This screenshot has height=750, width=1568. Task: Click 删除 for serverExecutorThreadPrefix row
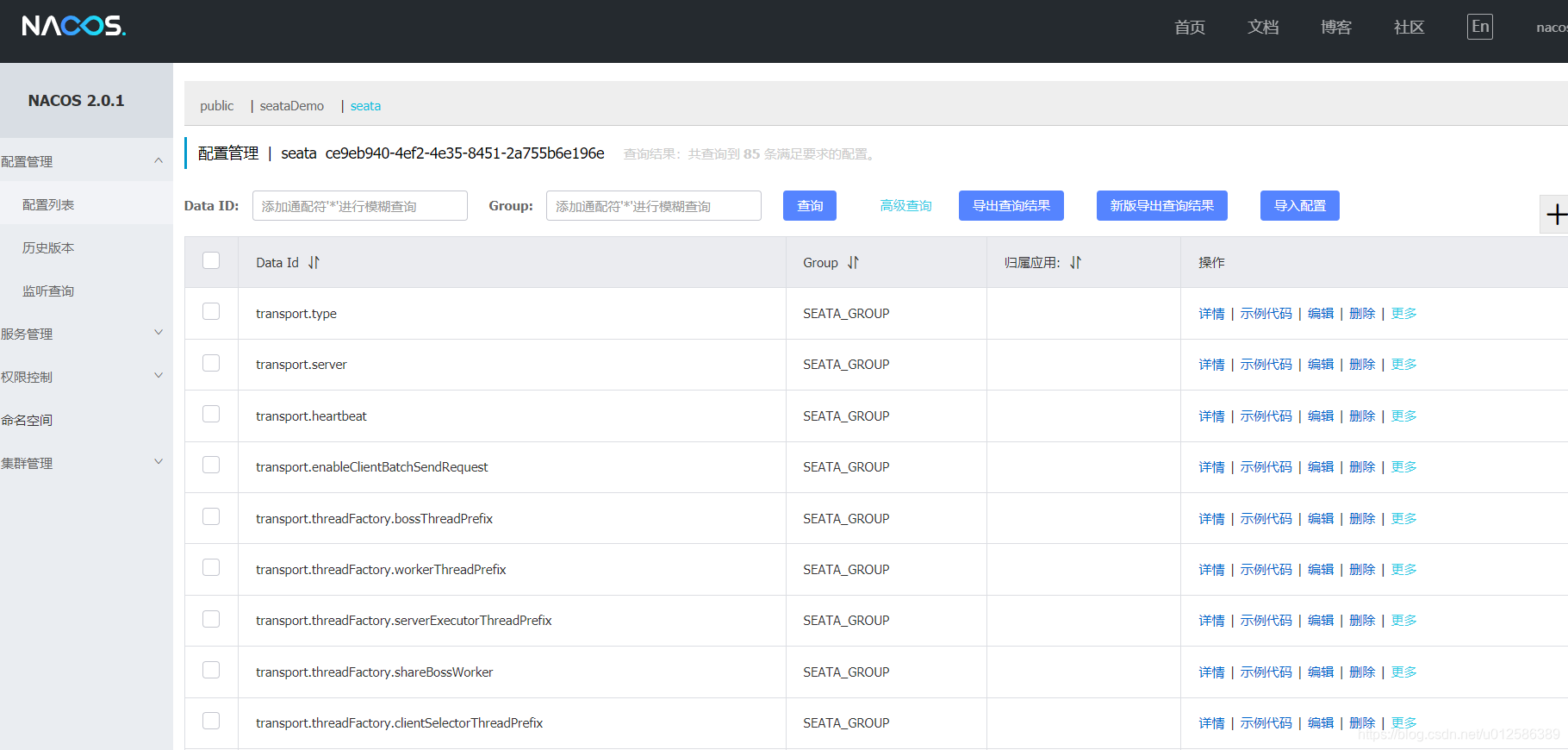pyautogui.click(x=1362, y=621)
